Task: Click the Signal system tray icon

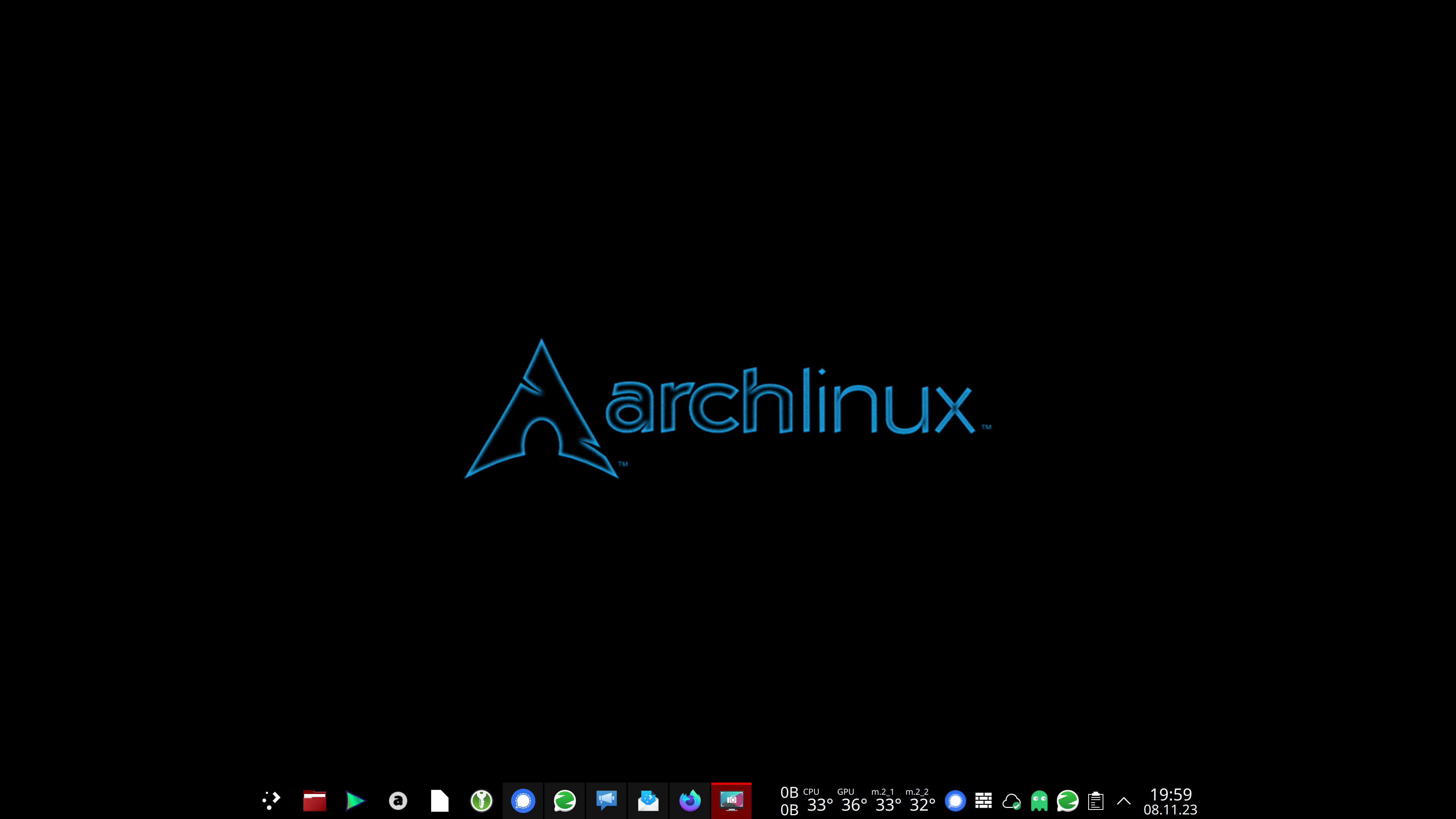Action: tap(955, 800)
